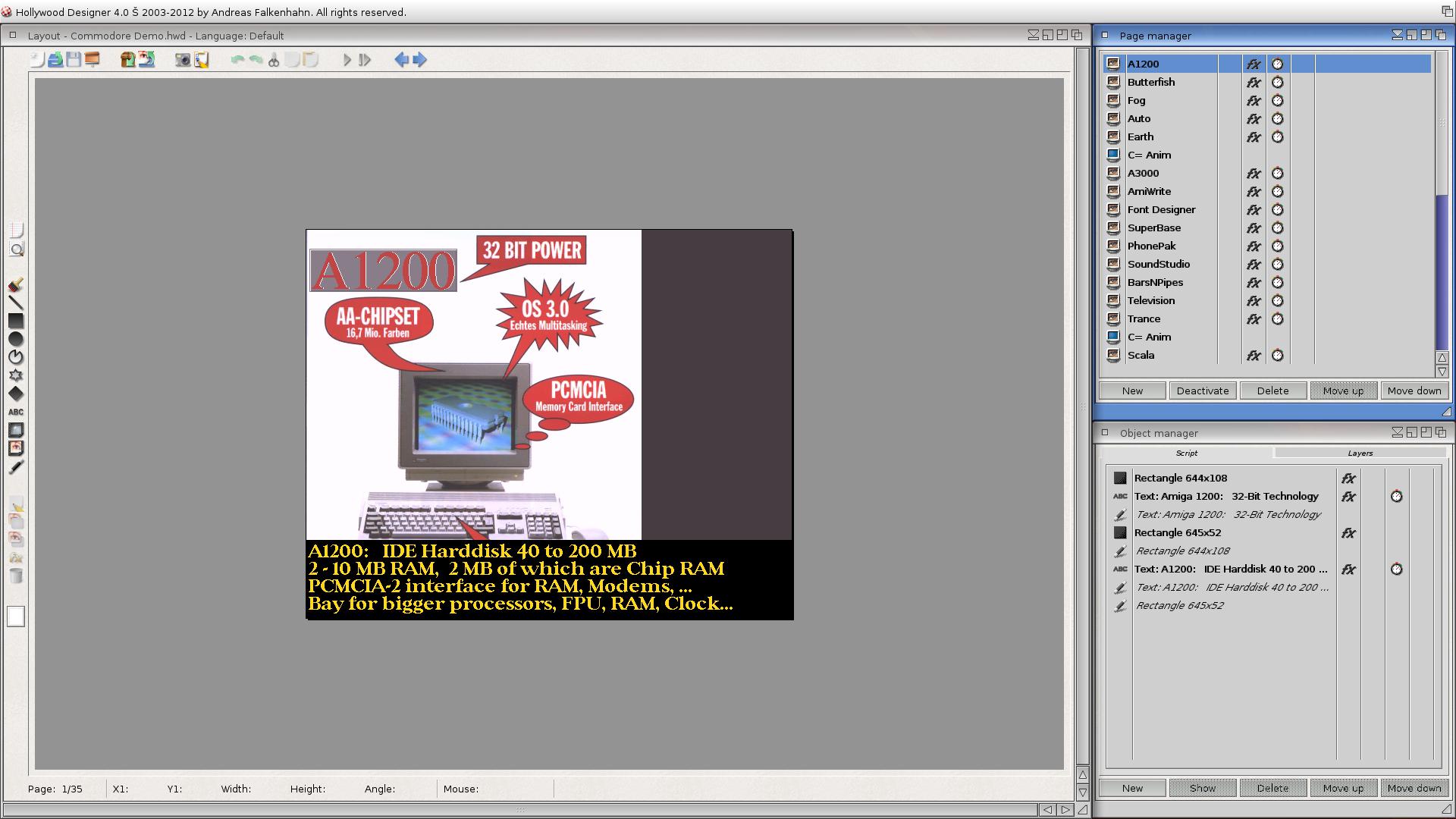Select the Diamond polygon tool
Screen dimensions: 1456x819
16,394
